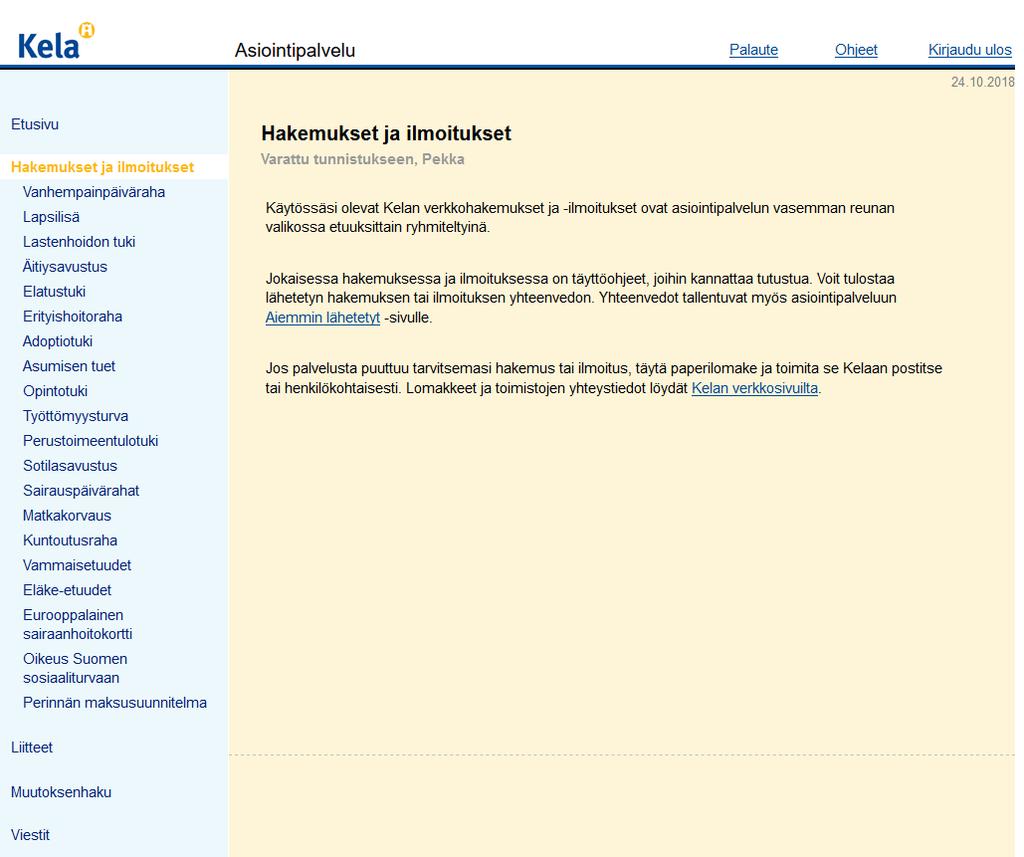The image size is (1024, 857).
Task: Open Äitiysavustus in sidebar
Action: 65,267
